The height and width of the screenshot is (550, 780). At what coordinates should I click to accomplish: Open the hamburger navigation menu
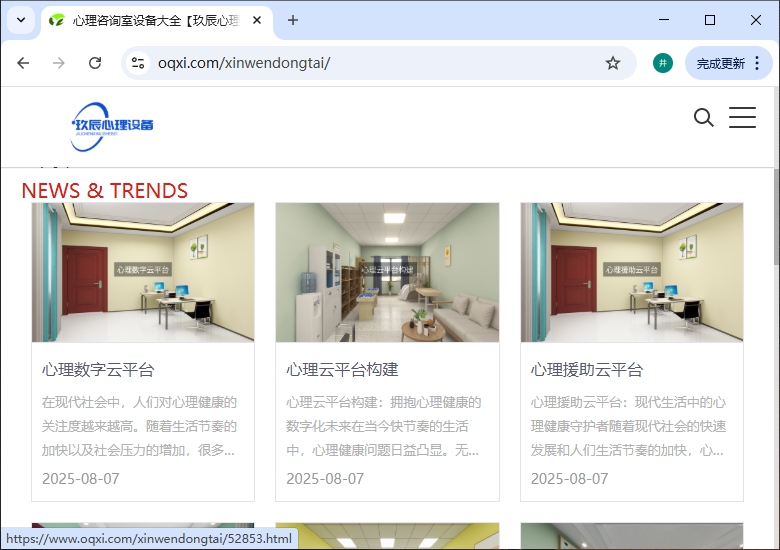point(742,117)
